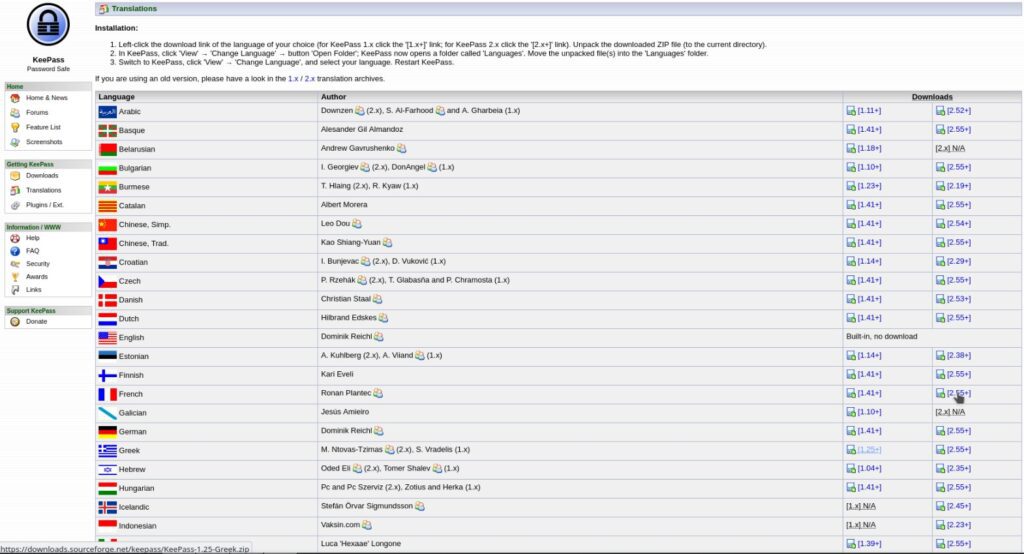This screenshot has width=1024, height=554.
Task: Open Help in the sidebar
Action: [x=33, y=238]
